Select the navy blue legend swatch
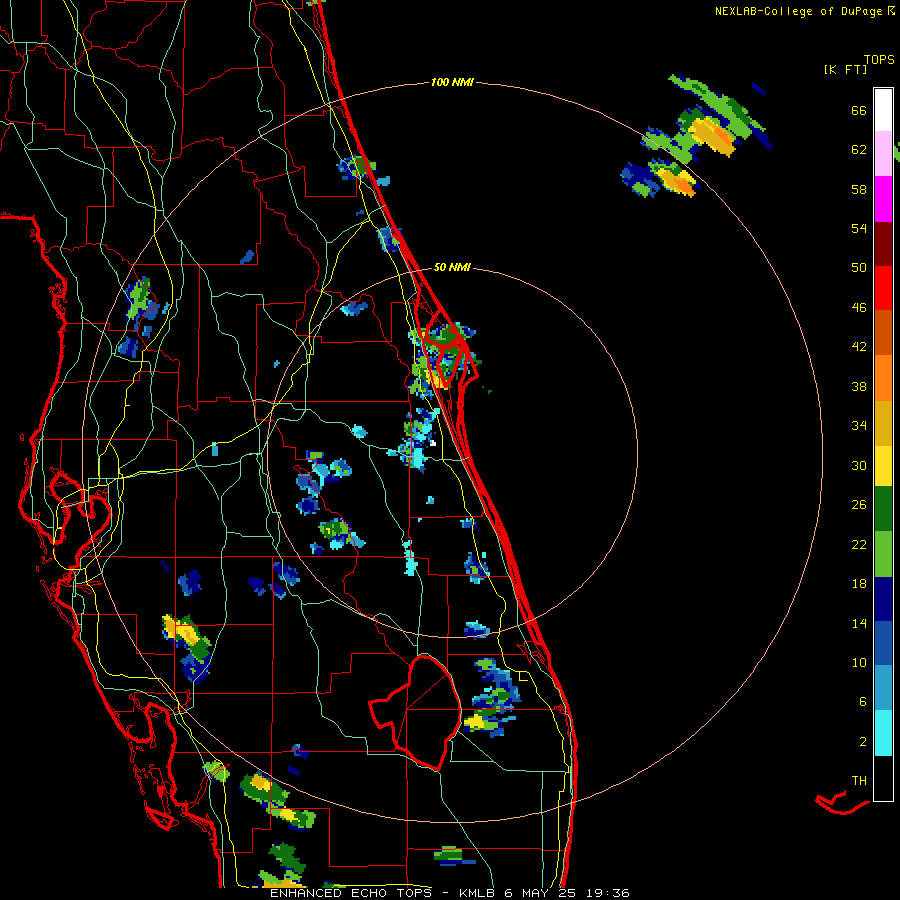The height and width of the screenshot is (900, 900). (x=883, y=599)
